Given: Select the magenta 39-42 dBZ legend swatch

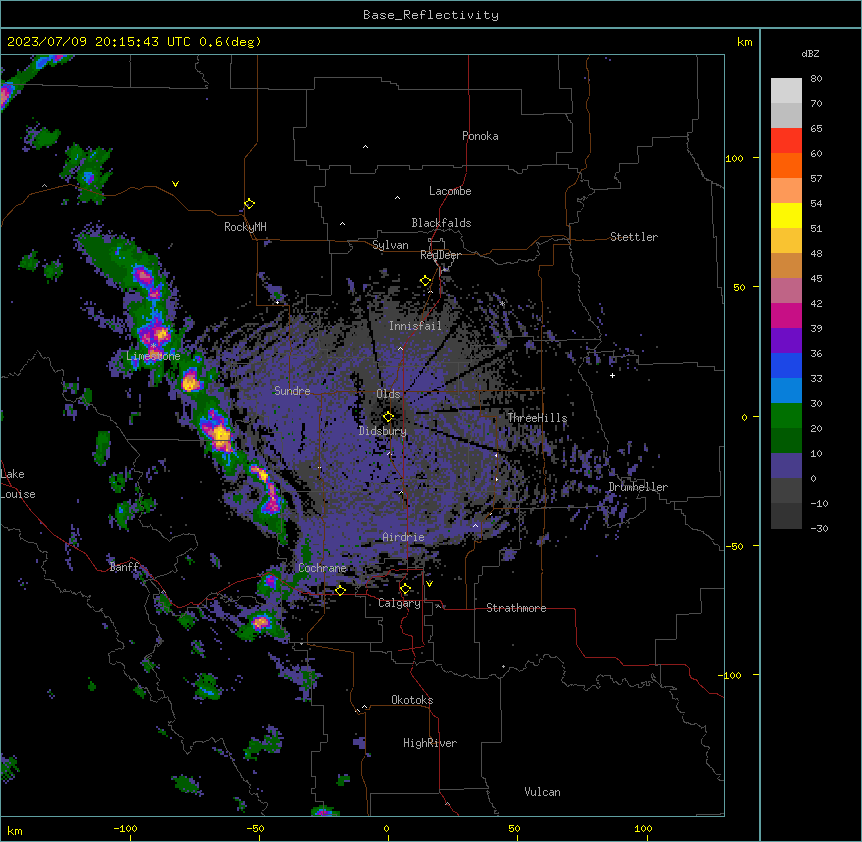Looking at the screenshot, I should pos(786,315).
